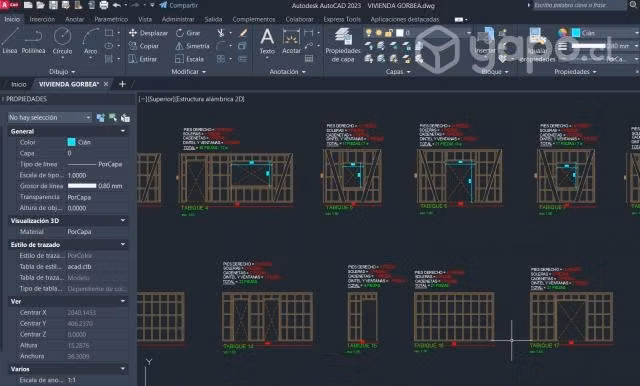Click the Borrar eraser icon
640x386 pixels.
click(243, 33)
